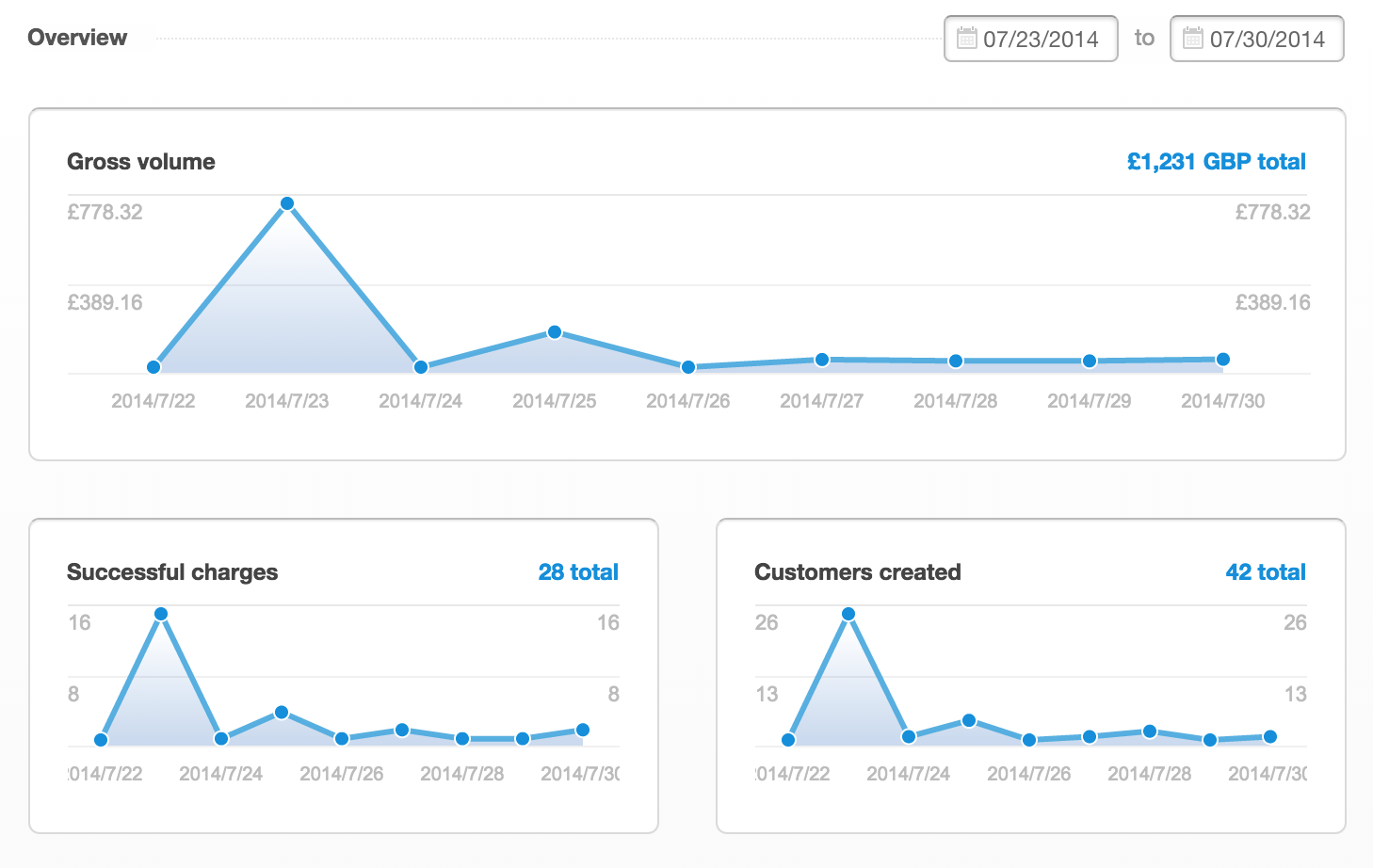This screenshot has width=1373, height=868.
Task: Click right axis label £389.16
Action: coord(1273,302)
